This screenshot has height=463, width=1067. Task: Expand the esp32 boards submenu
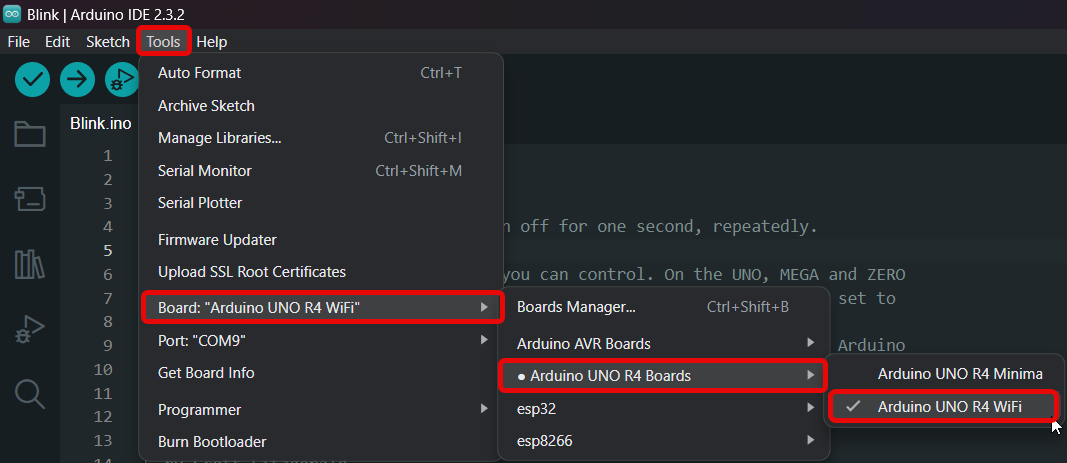point(664,409)
